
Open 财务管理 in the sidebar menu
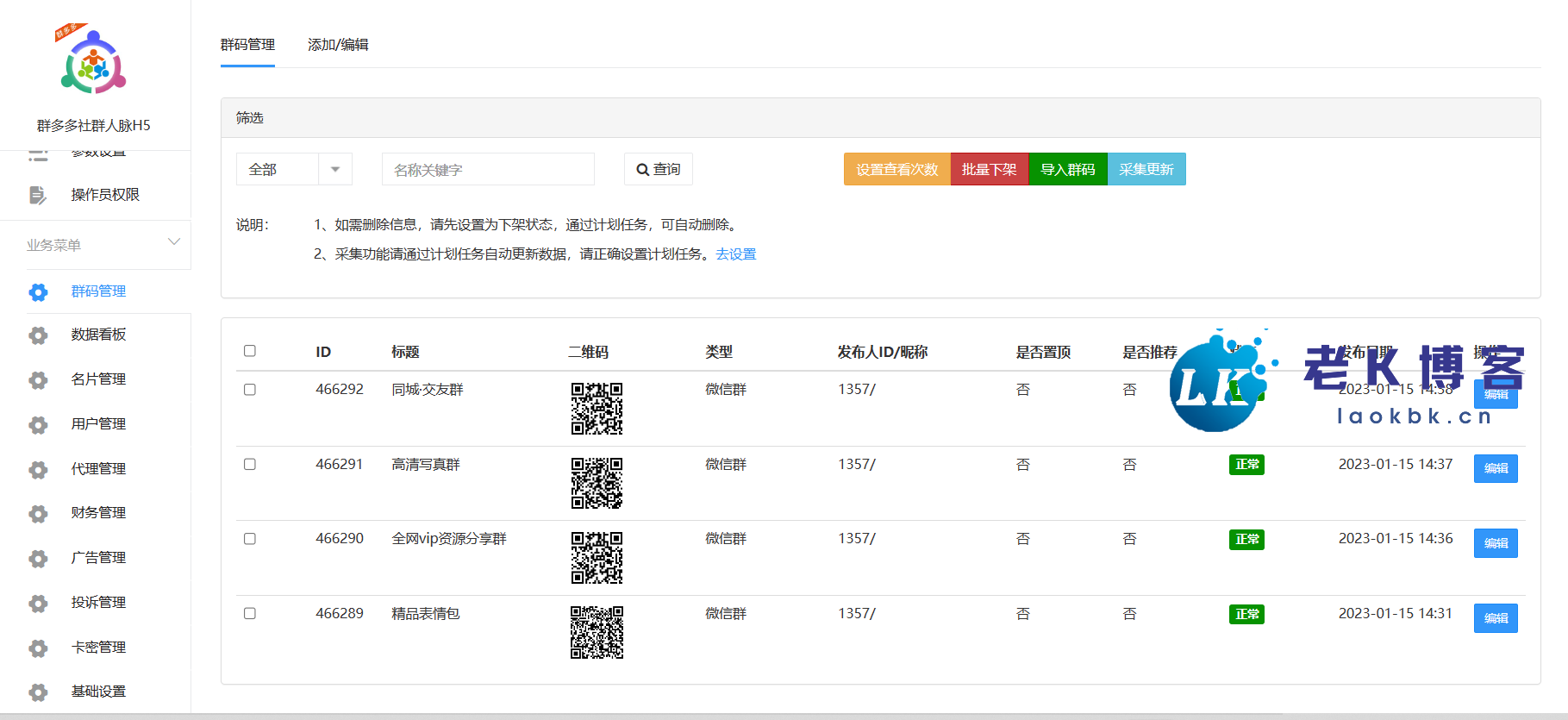pyautogui.click(x=98, y=513)
